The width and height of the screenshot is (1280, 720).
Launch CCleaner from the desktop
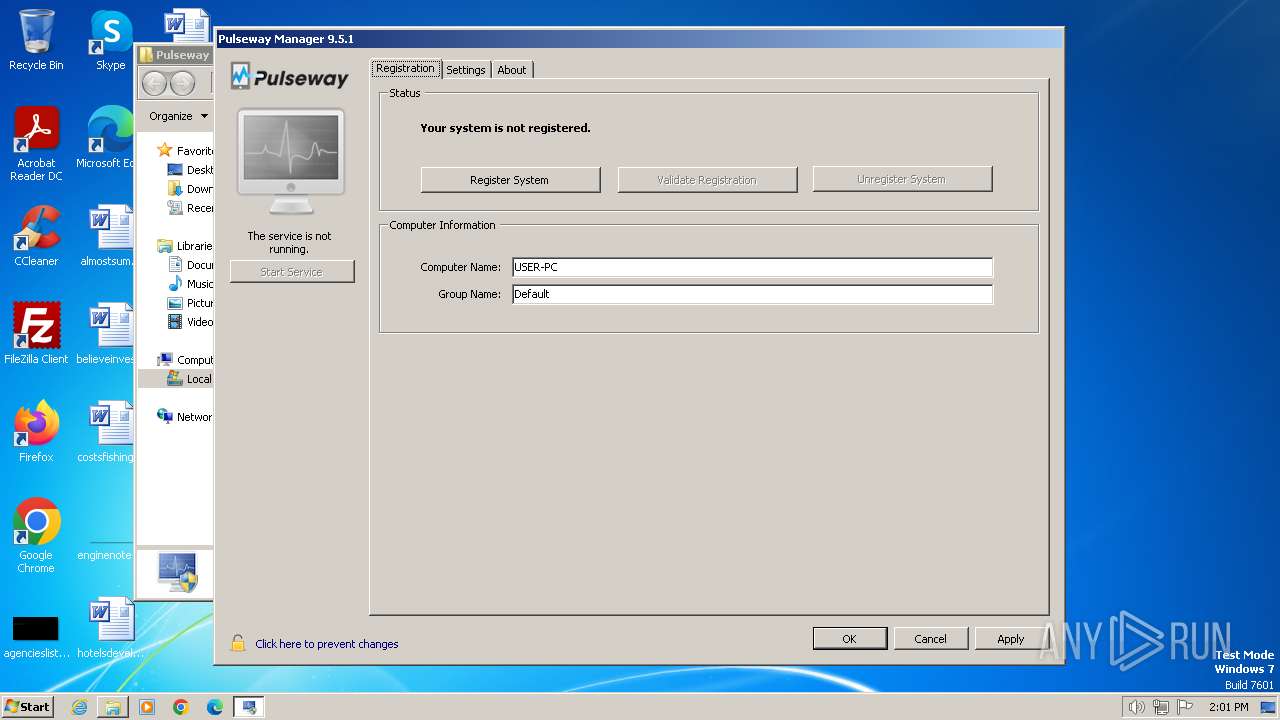[x=36, y=236]
